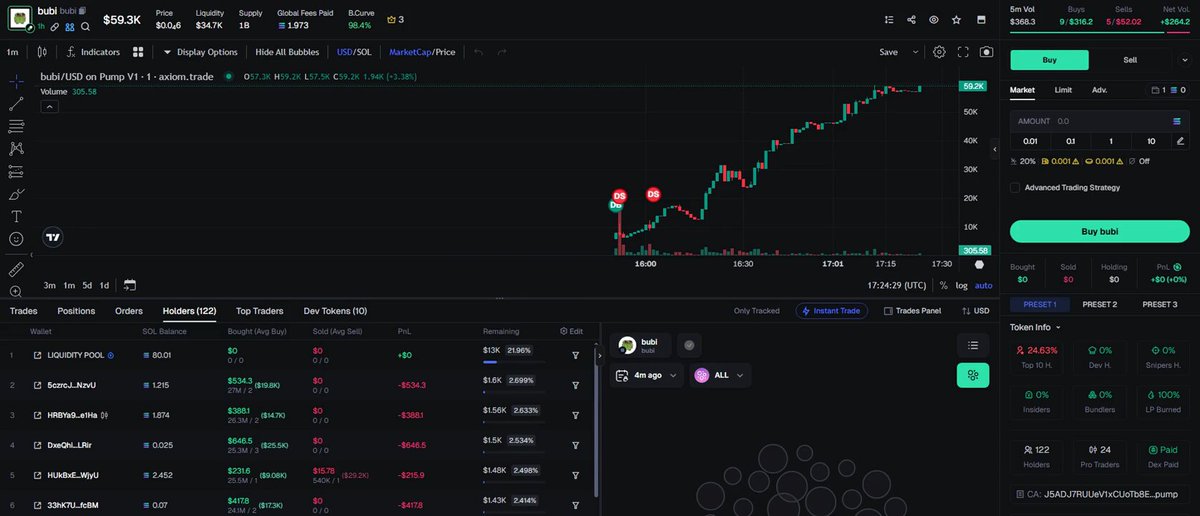
Task: Enter fullscreen chart mode
Action: click(963, 52)
